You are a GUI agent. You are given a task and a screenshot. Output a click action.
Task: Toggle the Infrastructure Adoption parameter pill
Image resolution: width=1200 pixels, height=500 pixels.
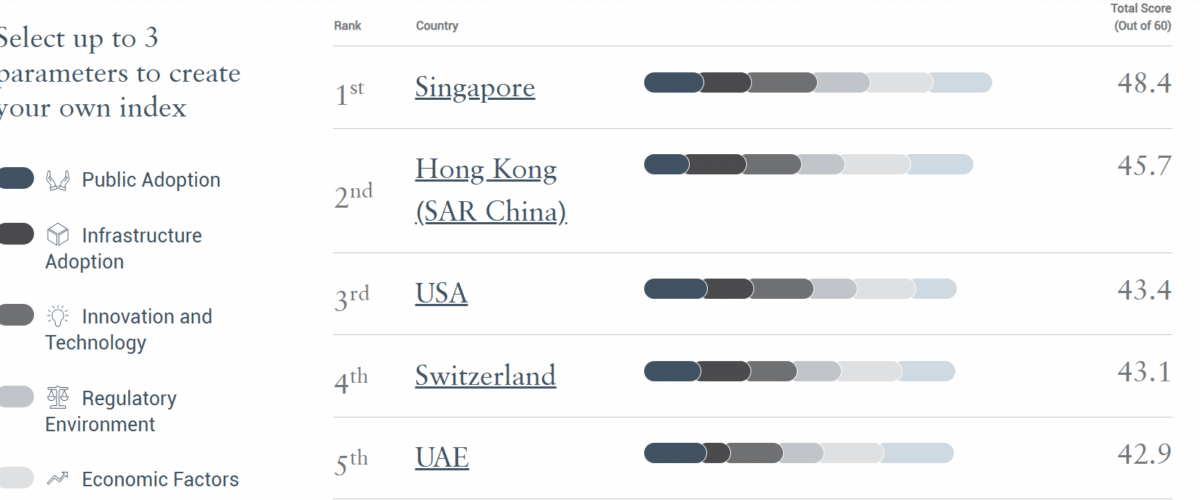point(17,235)
